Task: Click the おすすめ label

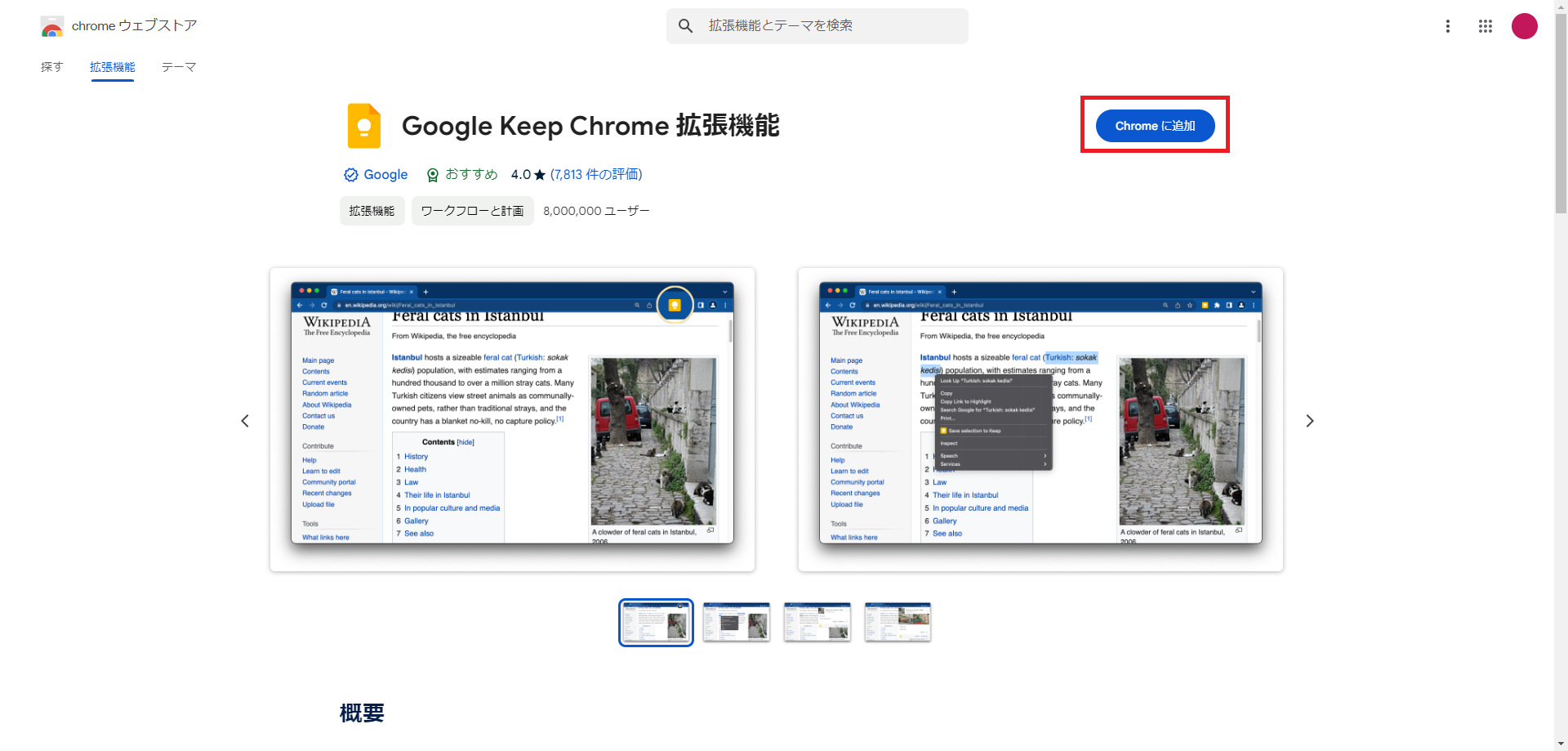Action: coord(471,175)
